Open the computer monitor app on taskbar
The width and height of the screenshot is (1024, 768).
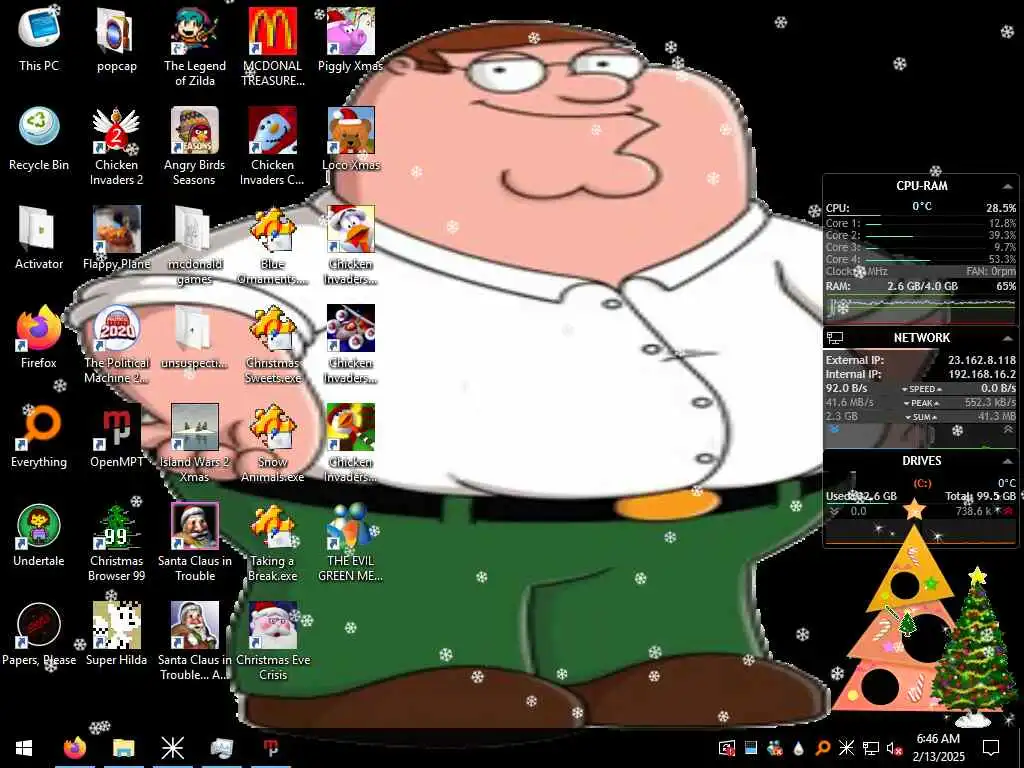[221, 748]
